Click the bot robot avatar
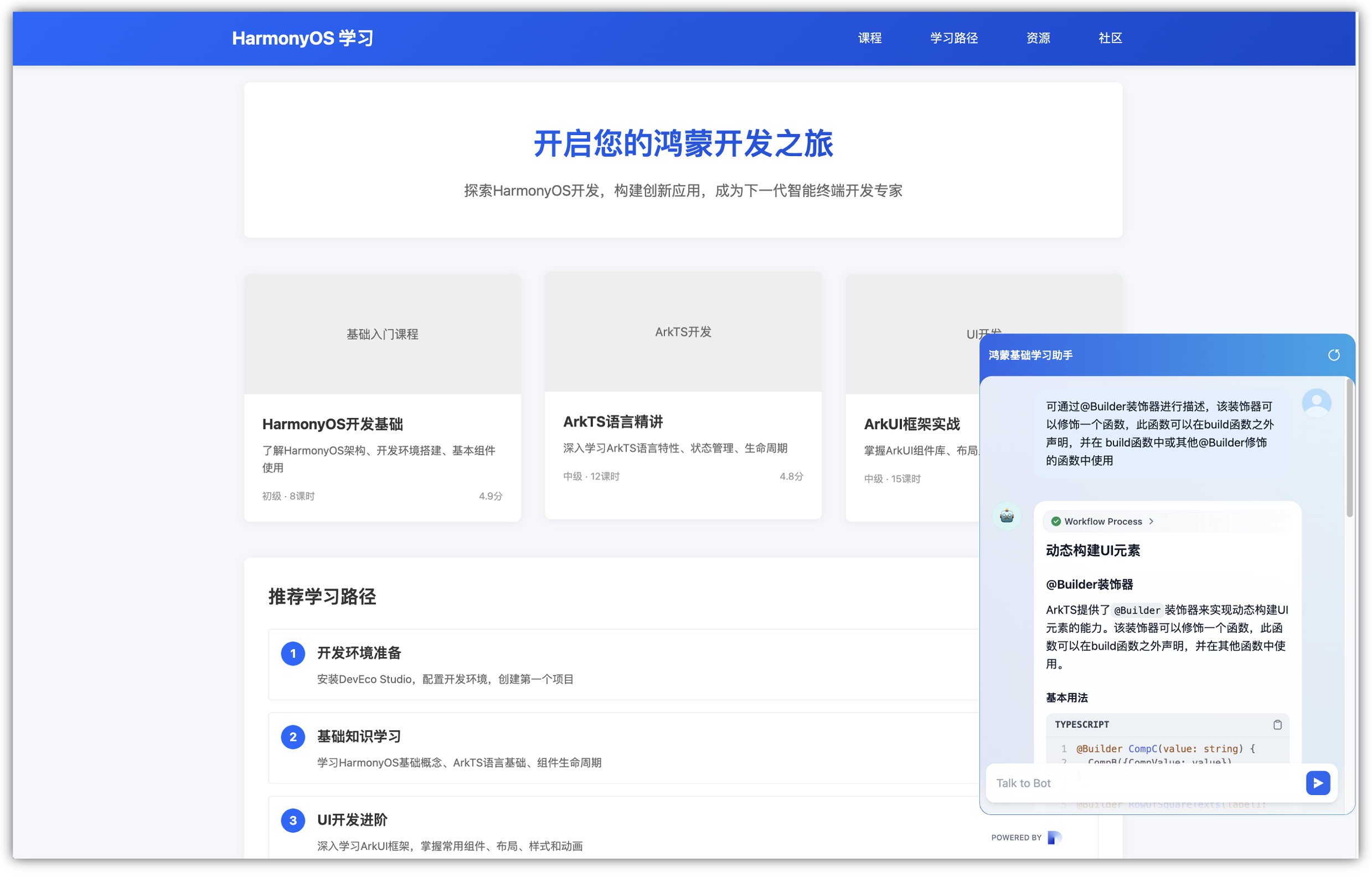This screenshot has width=1372, height=877. click(1007, 516)
